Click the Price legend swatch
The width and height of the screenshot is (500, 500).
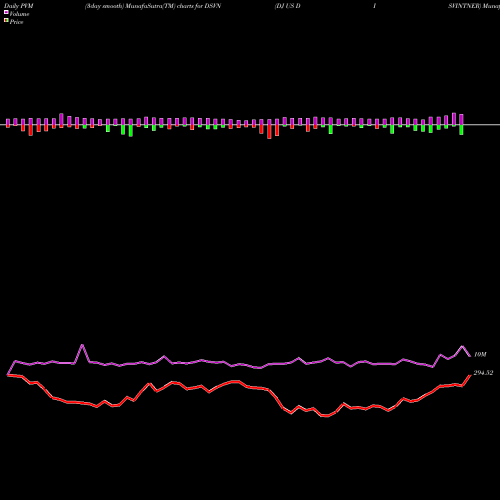point(6,21)
